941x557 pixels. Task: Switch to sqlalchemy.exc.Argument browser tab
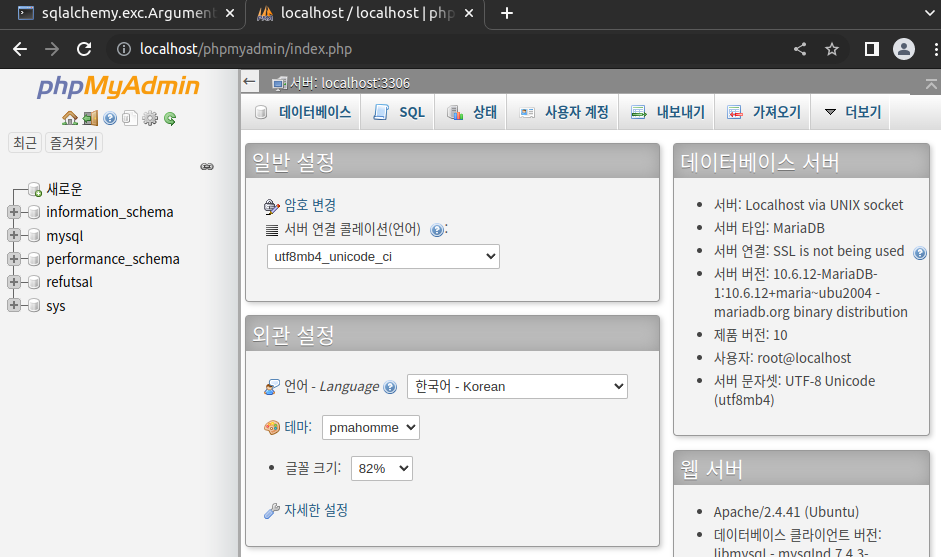pos(122,13)
